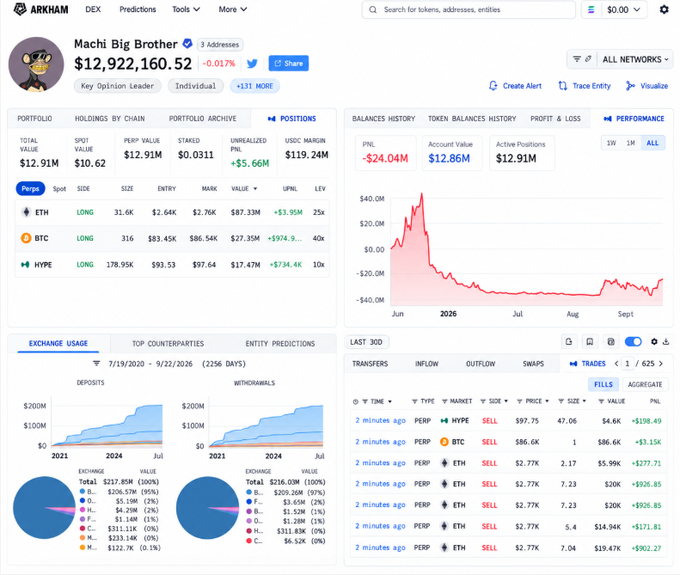
Task: Switch trades view to Aggregate
Action: click(645, 384)
